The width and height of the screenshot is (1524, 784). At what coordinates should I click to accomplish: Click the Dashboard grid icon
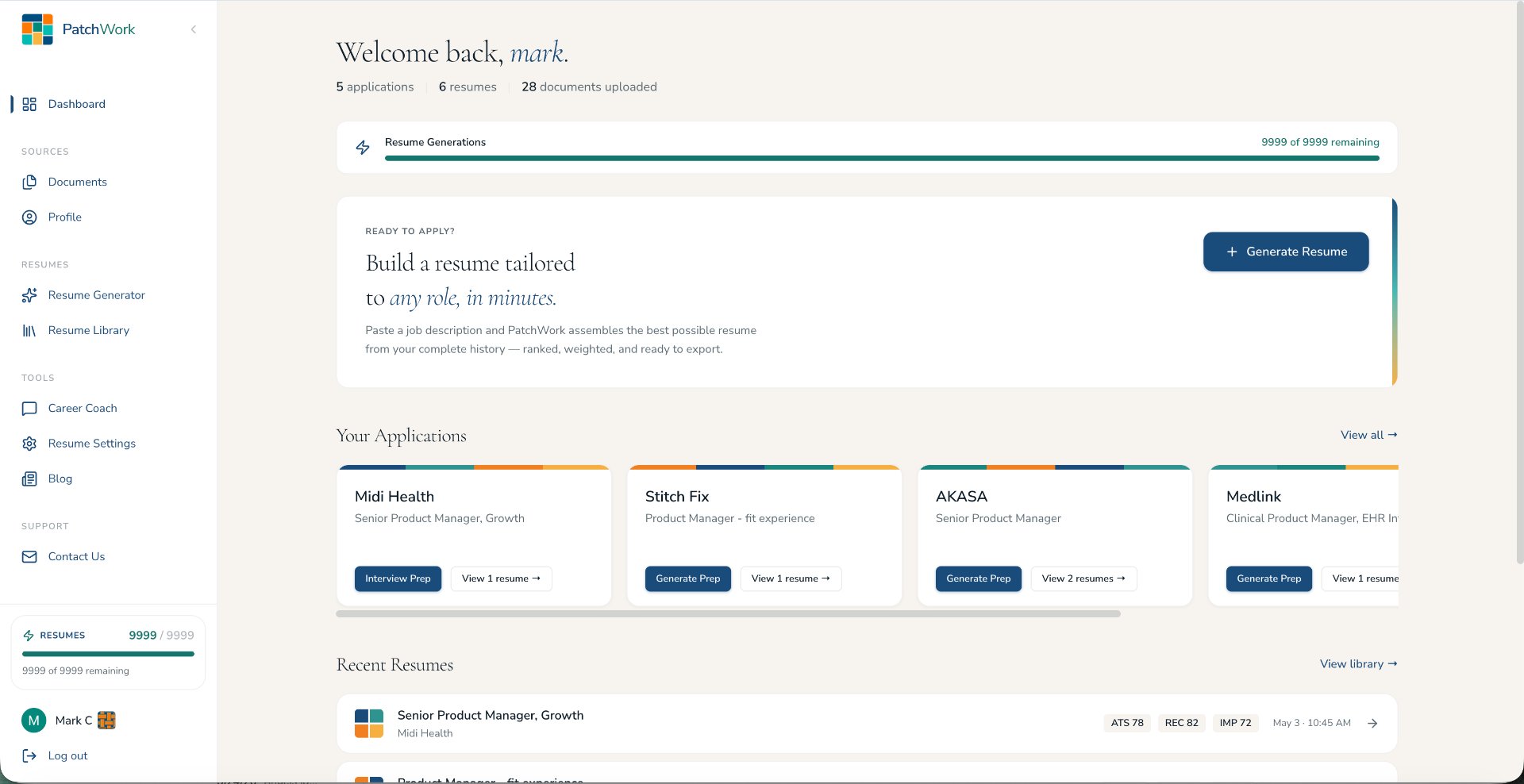(x=29, y=104)
